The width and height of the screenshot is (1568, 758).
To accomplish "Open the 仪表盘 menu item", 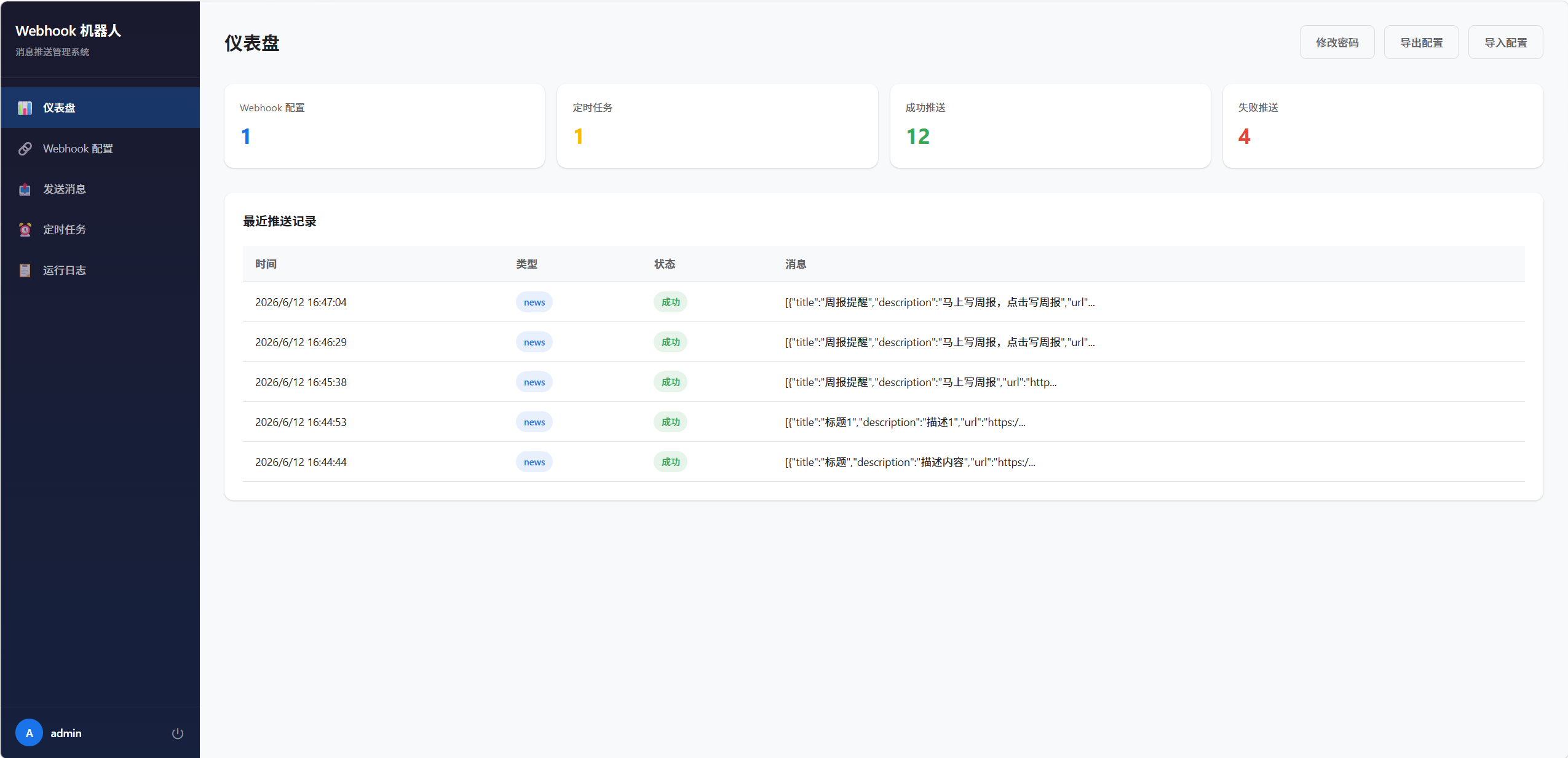I will click(x=100, y=108).
